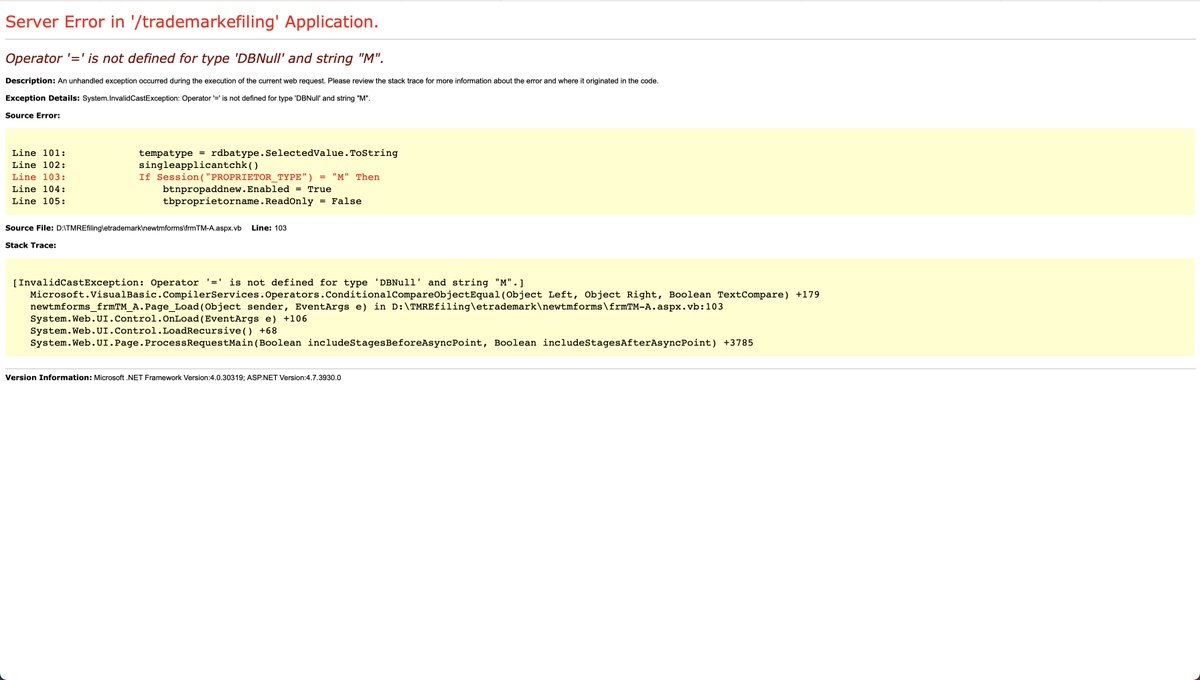This screenshot has width=1200, height=680.
Task: Click red line 103 If Session statement
Action: [x=196, y=177]
